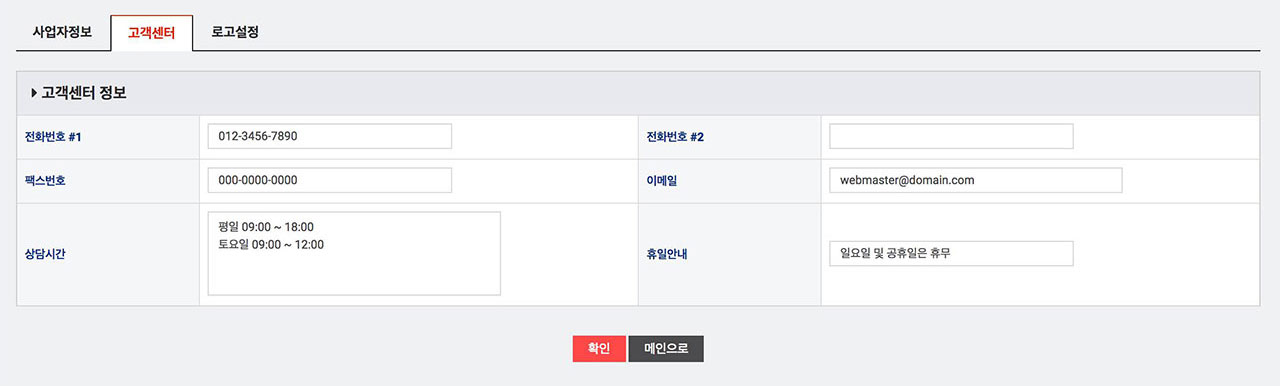This screenshot has width=1280, height=386.
Task: Switch to the 로고설정 tab
Action: click(x=236, y=32)
